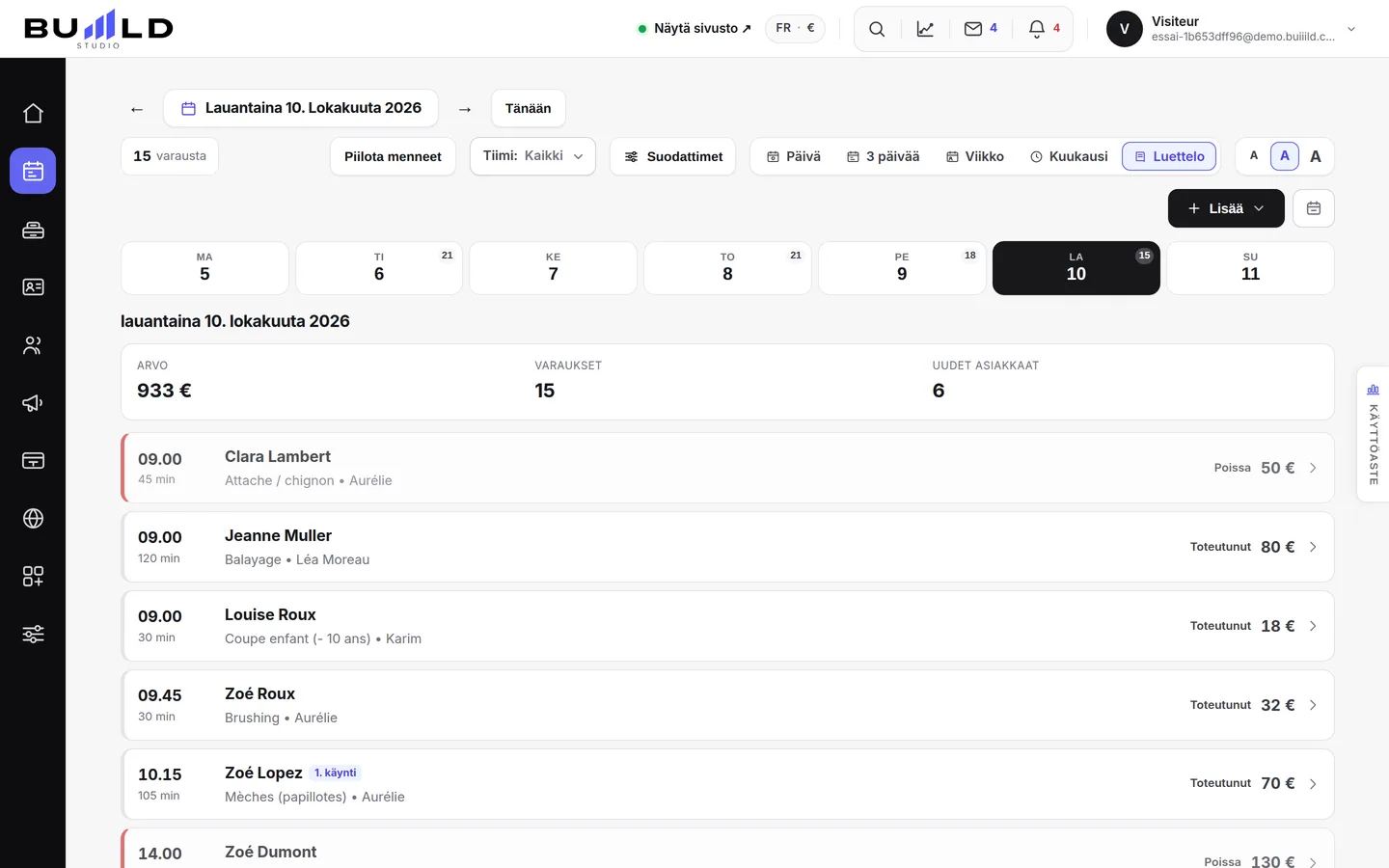
Task: Open the megaphone marketing icon in sidebar
Action: (x=33, y=402)
